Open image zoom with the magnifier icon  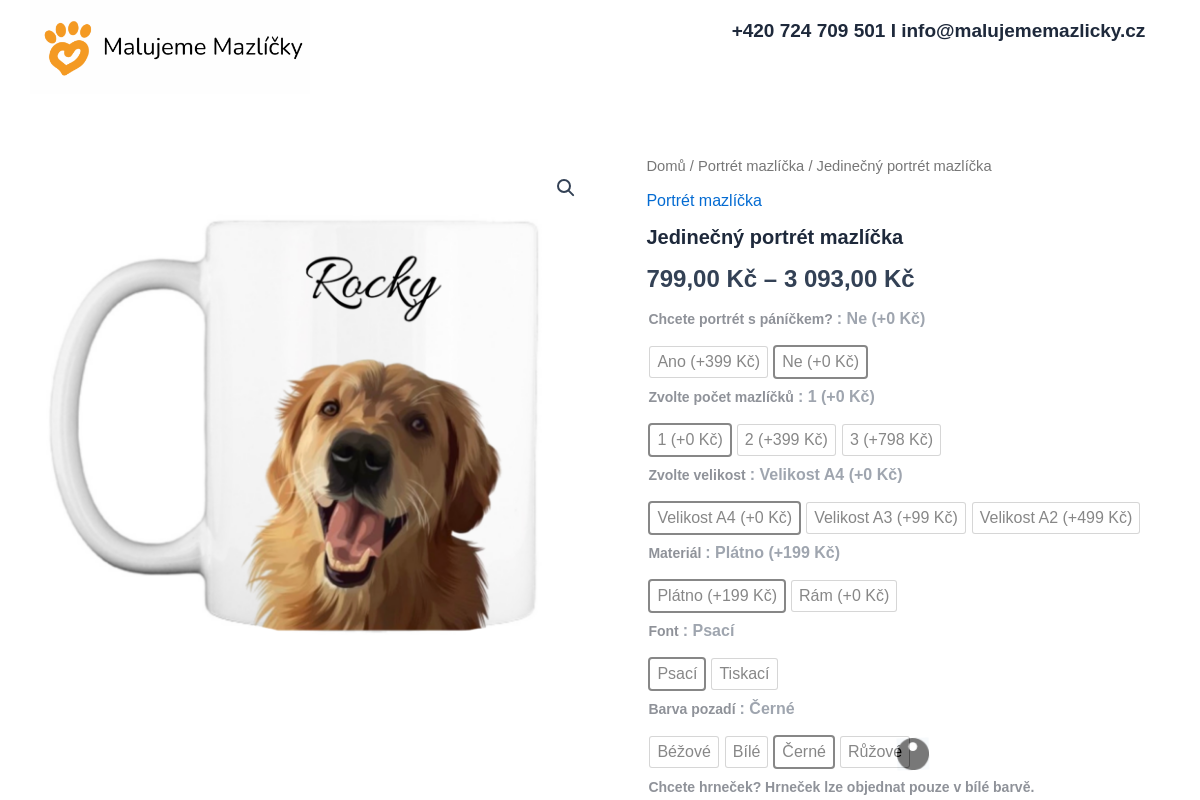coord(566,187)
